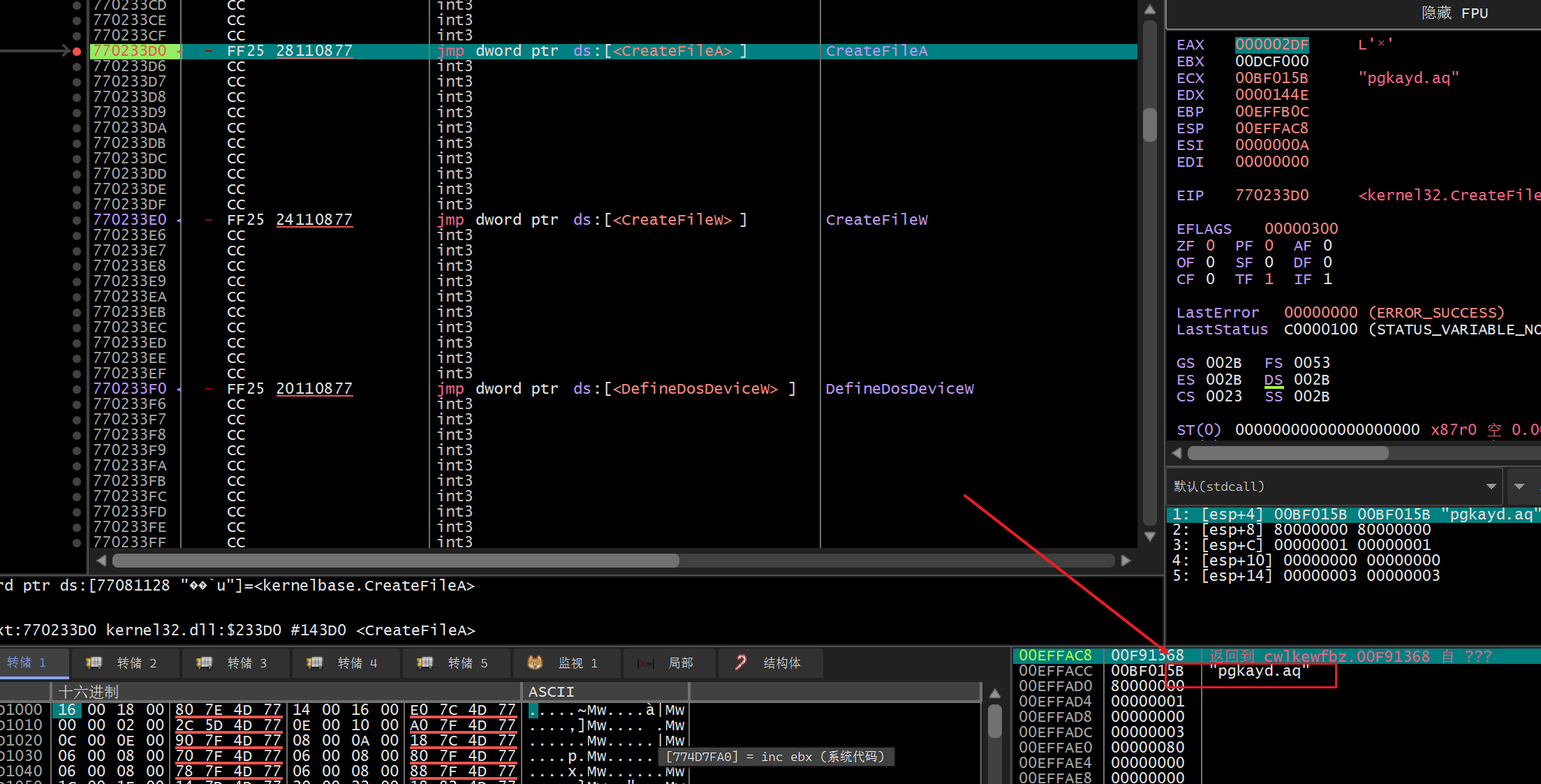Click the CreateFileW comment label
Image resolution: width=1541 pixels, height=784 pixels.
tap(876, 220)
